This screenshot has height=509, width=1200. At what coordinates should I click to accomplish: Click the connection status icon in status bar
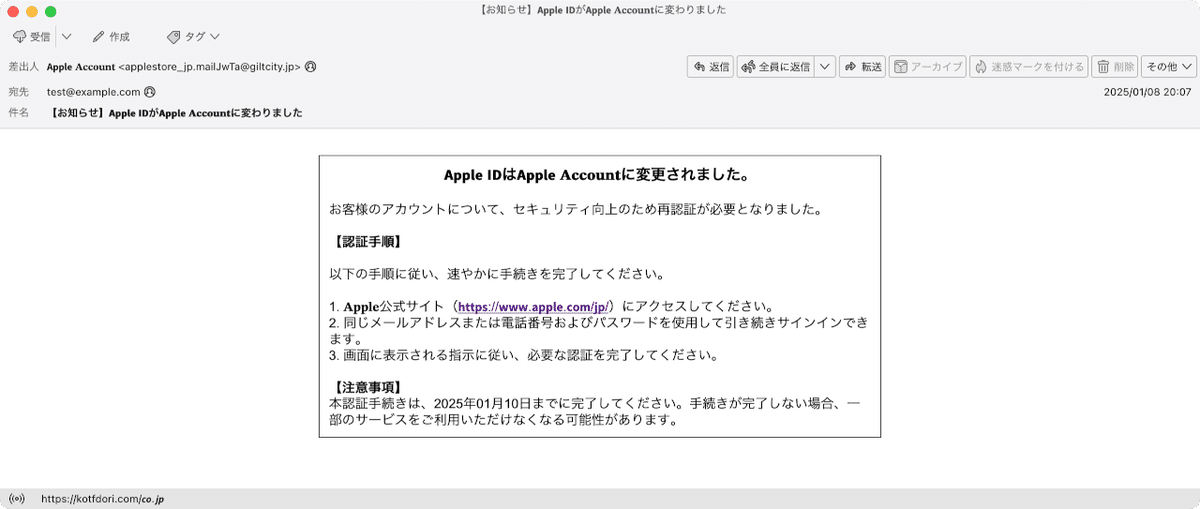click(x=16, y=498)
